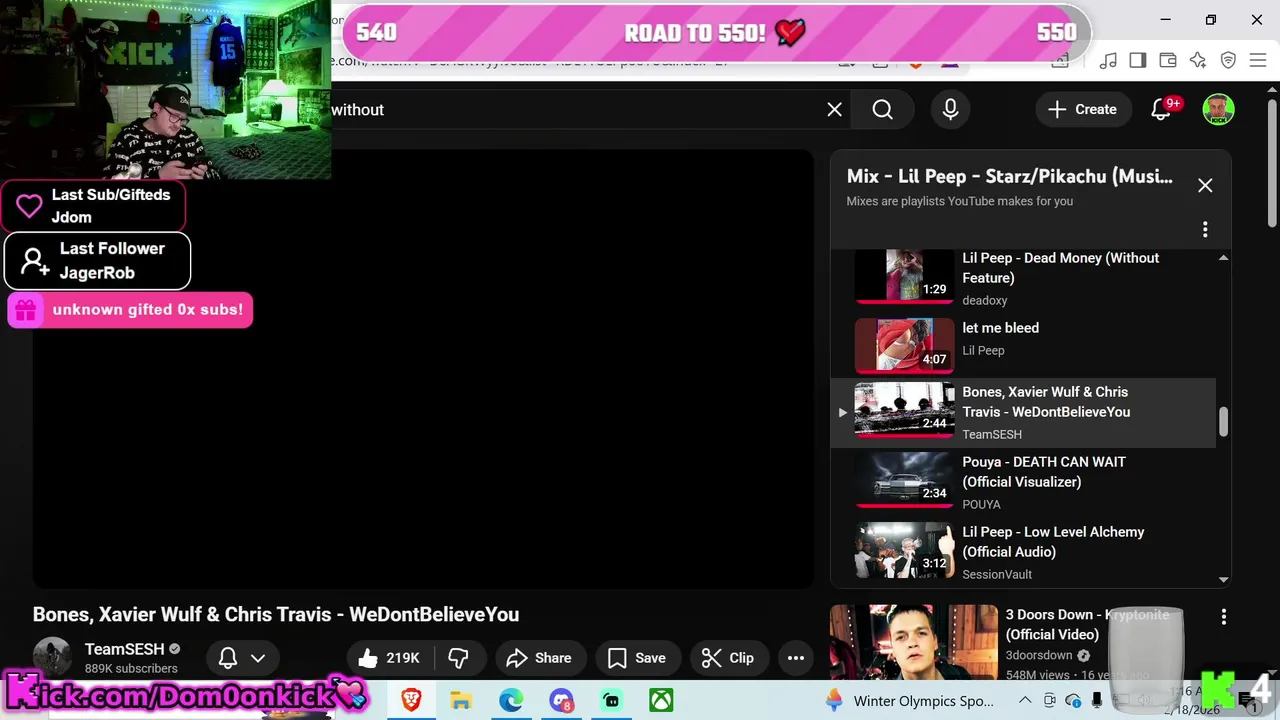This screenshot has width=1280, height=720.
Task: Open the Xbox app in the taskbar
Action: [661, 700]
